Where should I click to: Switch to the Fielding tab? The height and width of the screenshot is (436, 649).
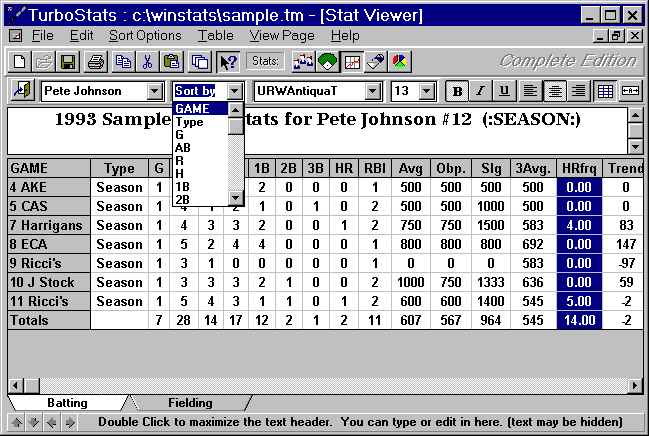tap(190, 403)
